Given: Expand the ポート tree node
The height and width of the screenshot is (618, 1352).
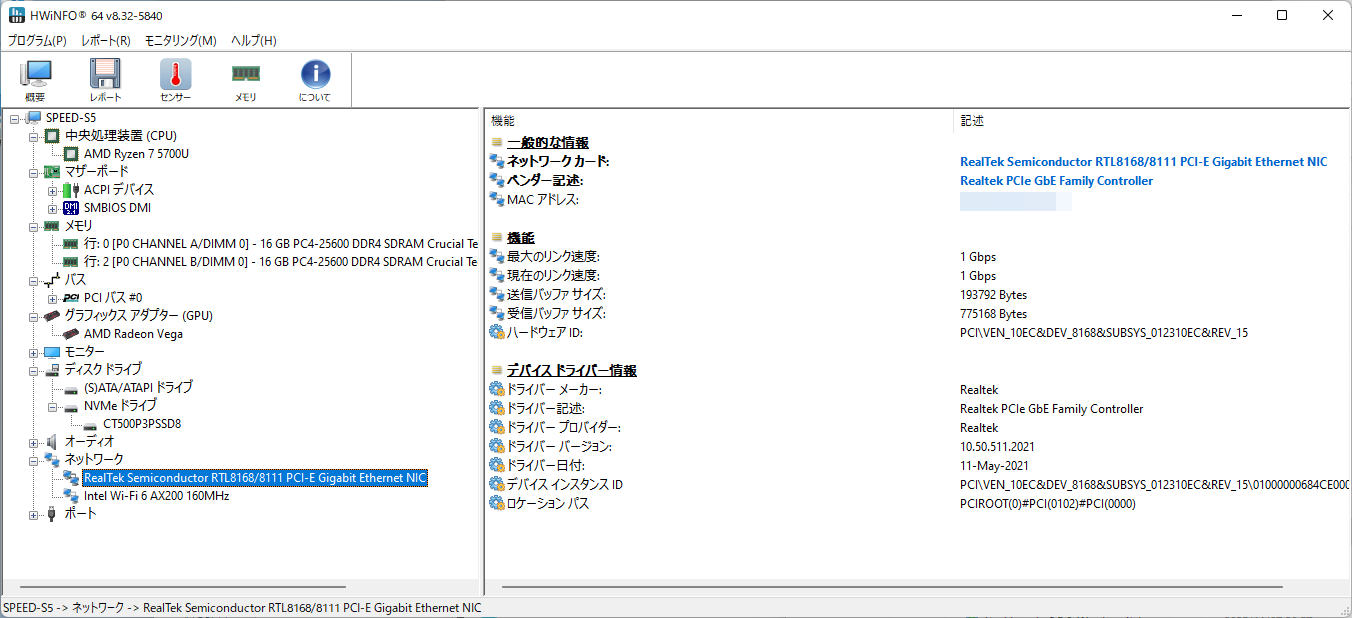Looking at the screenshot, I should tap(33, 514).
